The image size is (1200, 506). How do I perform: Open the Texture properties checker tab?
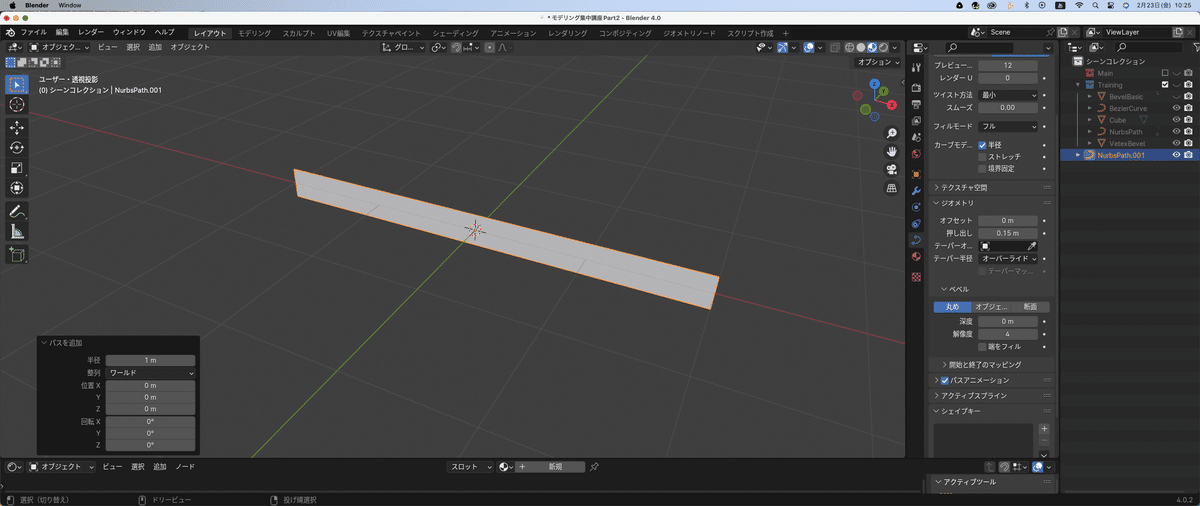pyautogui.click(x=916, y=276)
